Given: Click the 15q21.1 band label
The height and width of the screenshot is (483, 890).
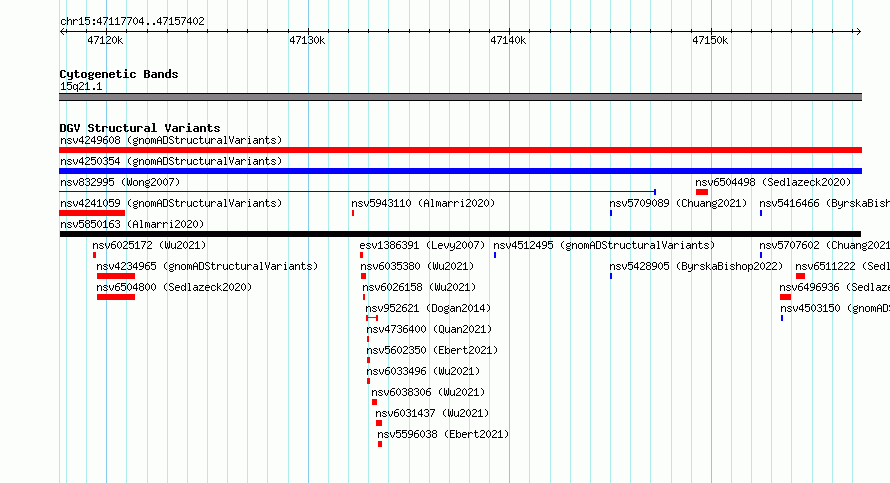Looking at the screenshot, I should (x=81, y=86).
